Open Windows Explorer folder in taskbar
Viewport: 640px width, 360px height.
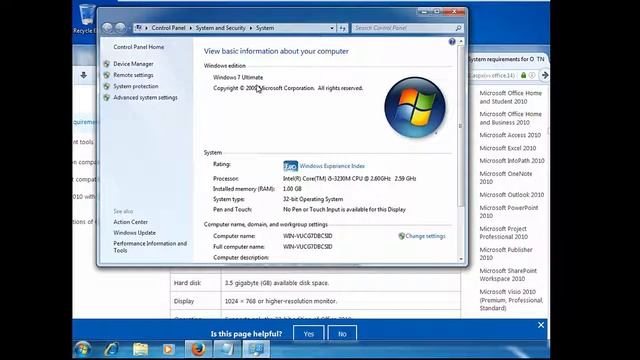140,349
